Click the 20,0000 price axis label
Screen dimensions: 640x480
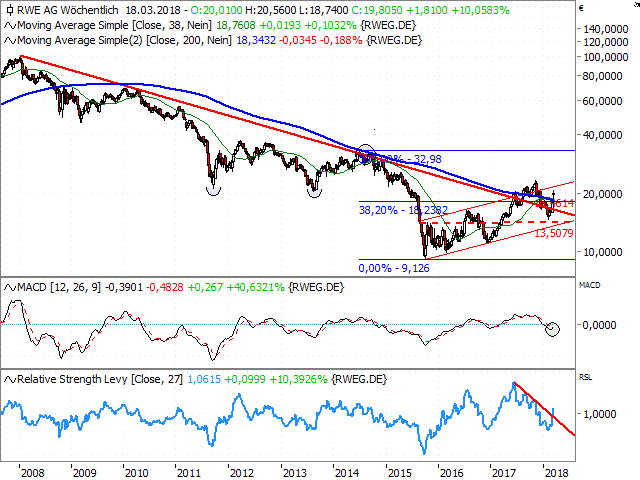click(602, 194)
